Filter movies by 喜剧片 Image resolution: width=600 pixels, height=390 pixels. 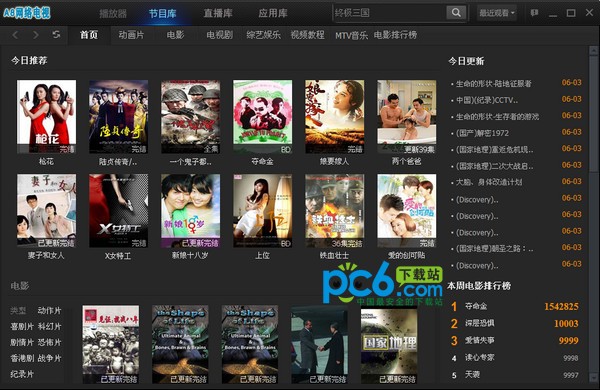[22, 326]
